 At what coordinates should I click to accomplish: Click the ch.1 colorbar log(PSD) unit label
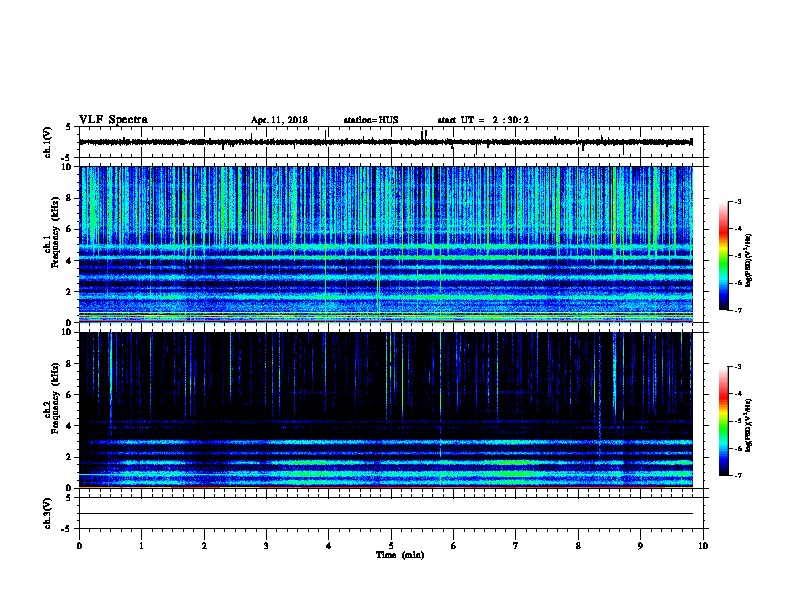click(748, 260)
